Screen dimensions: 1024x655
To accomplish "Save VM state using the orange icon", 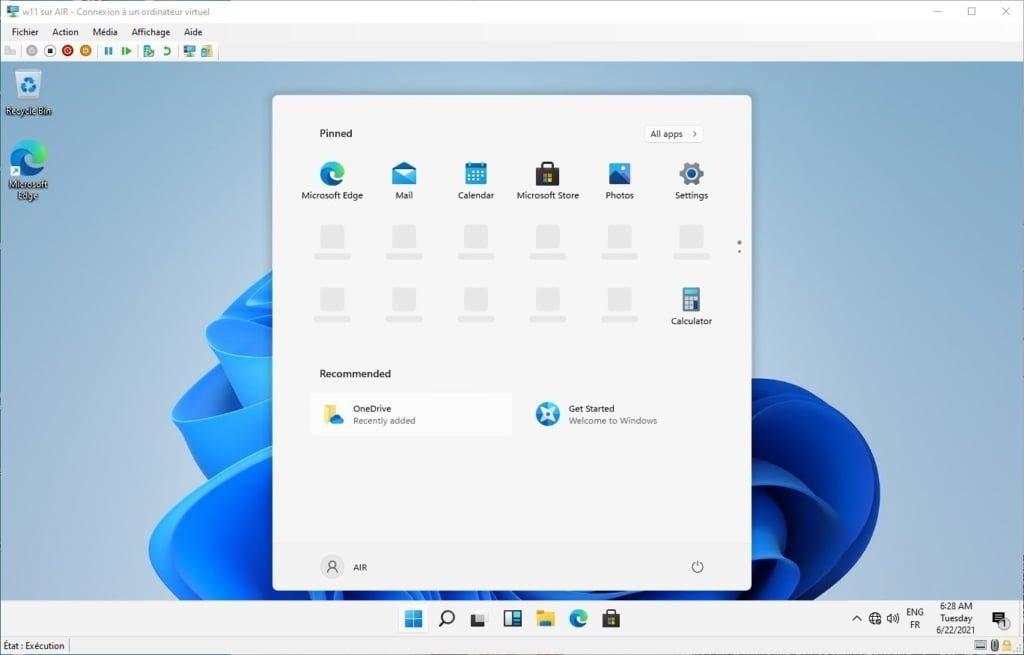I will (x=86, y=51).
